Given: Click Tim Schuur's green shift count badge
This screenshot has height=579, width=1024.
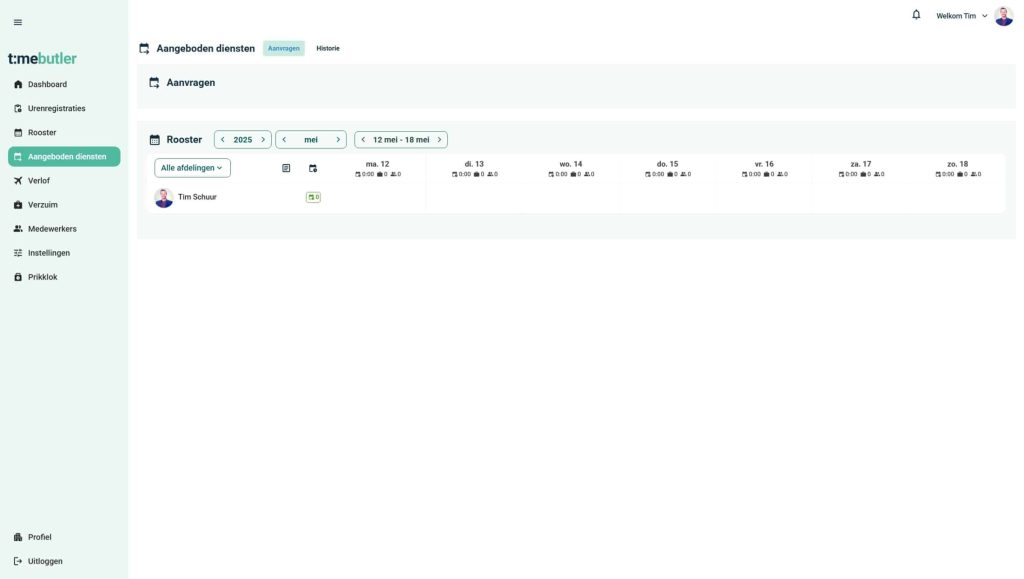Looking at the screenshot, I should click(313, 197).
